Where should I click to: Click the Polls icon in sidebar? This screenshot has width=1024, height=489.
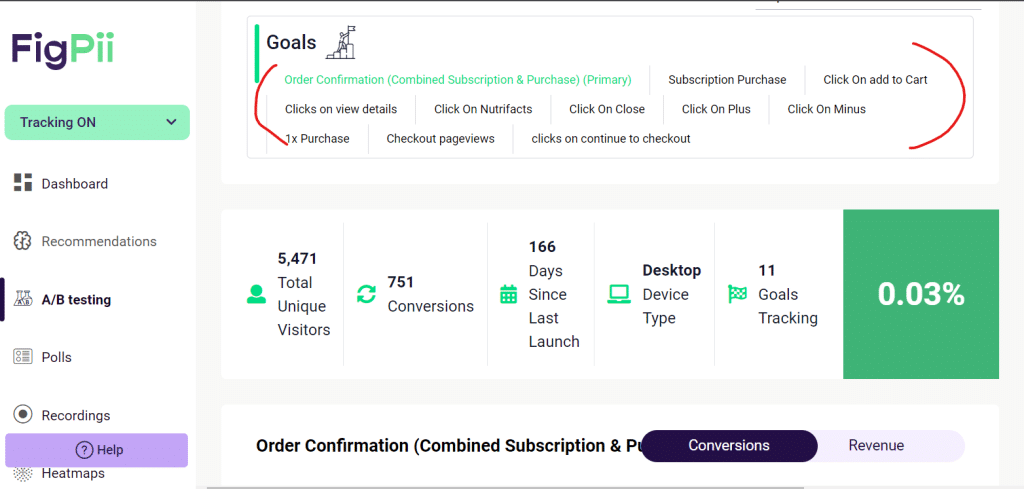22,357
